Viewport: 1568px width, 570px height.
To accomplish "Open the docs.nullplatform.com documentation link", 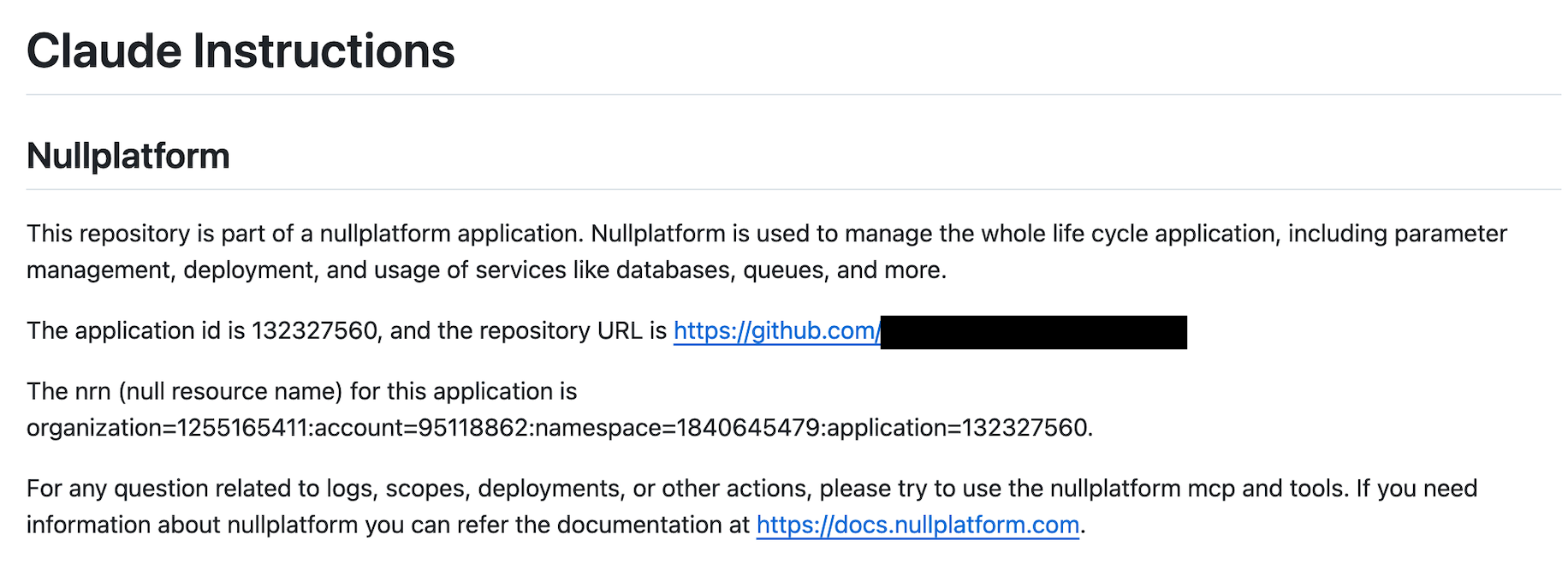I will pos(917,525).
